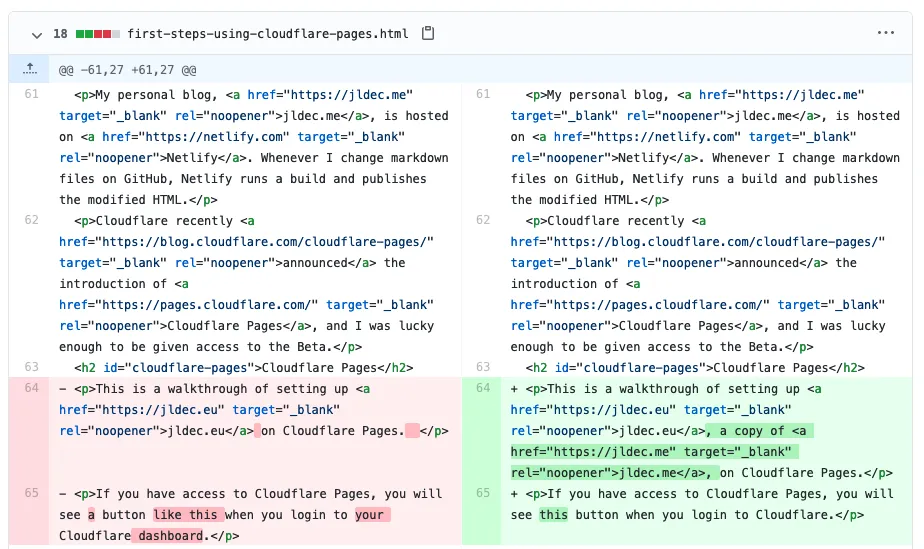Click 'href="https://pages.cloudflare.com/"' in right pane
The width and height of the screenshot is (924, 549).
click(640, 305)
